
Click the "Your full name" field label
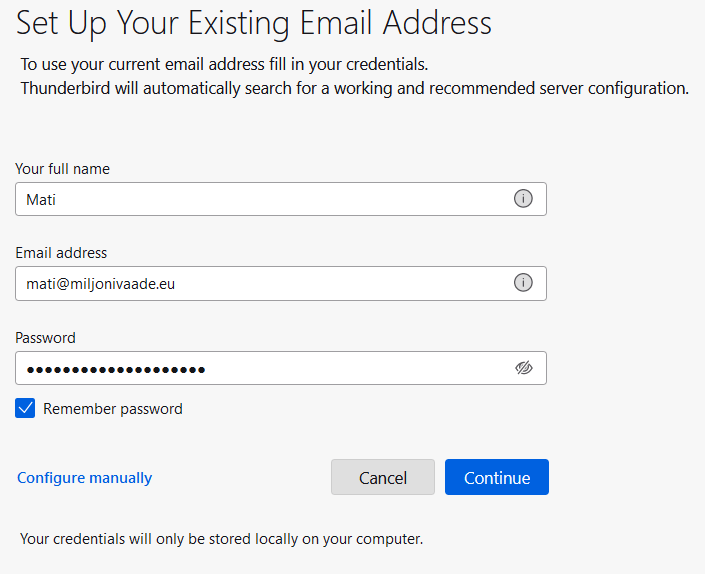click(62, 169)
